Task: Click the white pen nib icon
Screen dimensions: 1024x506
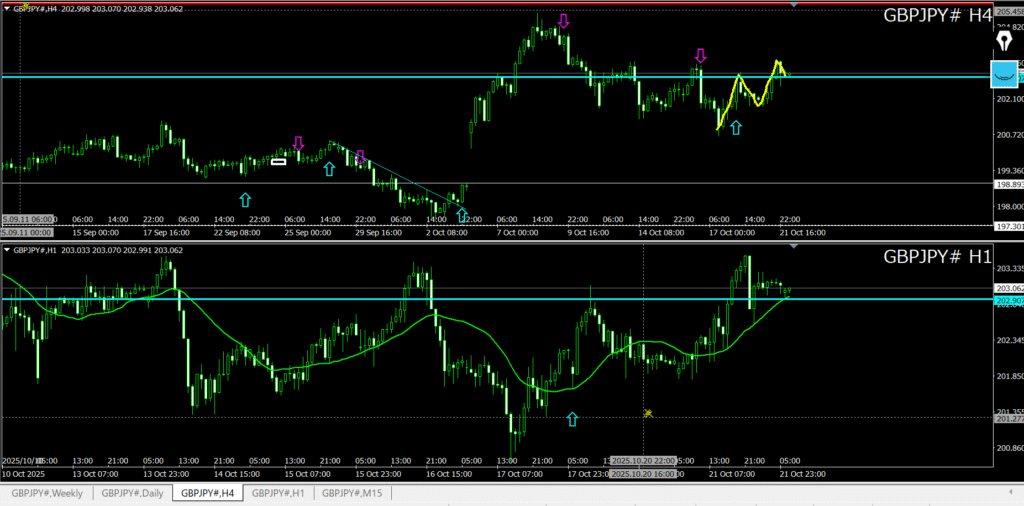Action: point(1005,40)
